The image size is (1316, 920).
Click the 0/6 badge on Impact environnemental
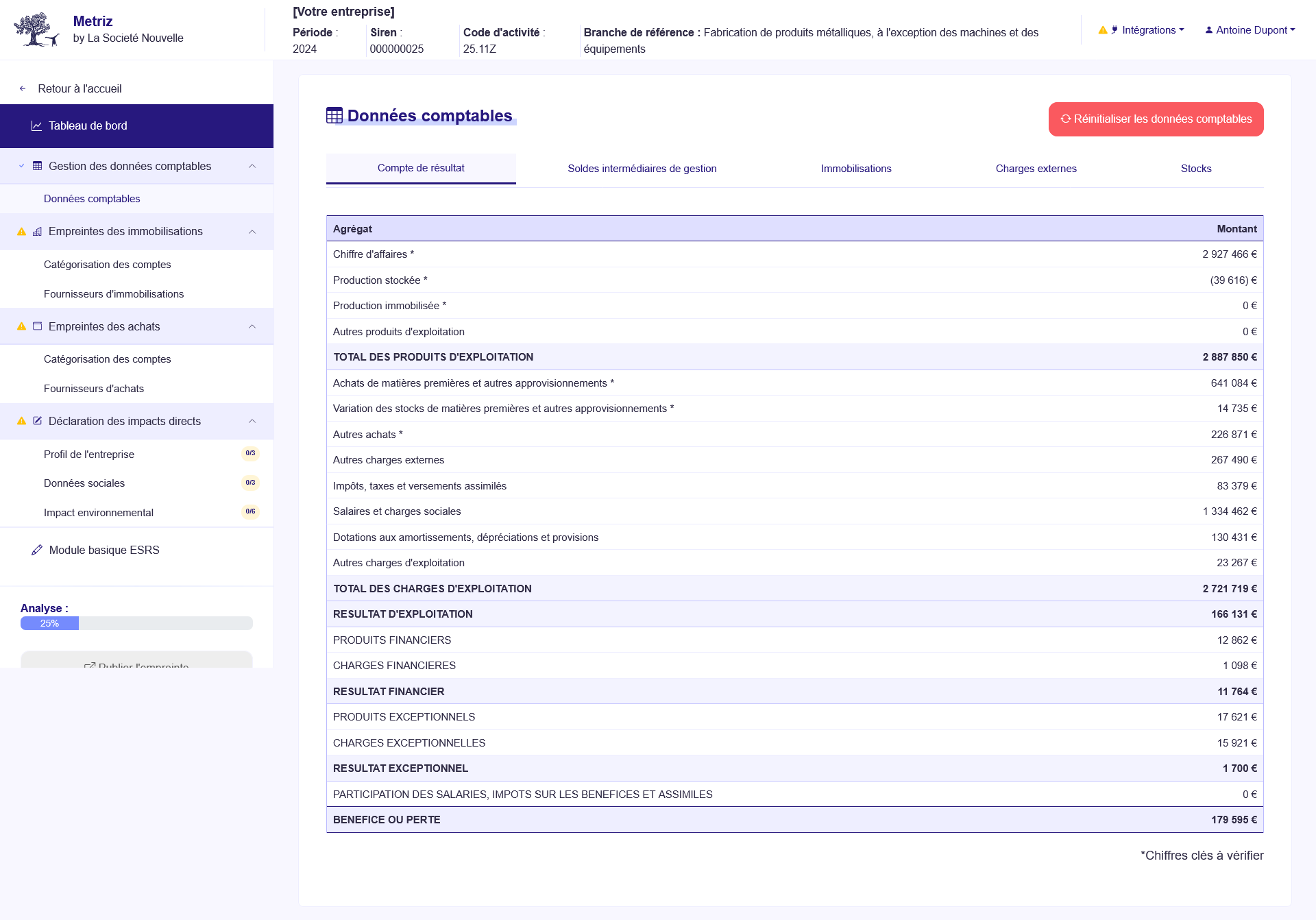(249, 511)
